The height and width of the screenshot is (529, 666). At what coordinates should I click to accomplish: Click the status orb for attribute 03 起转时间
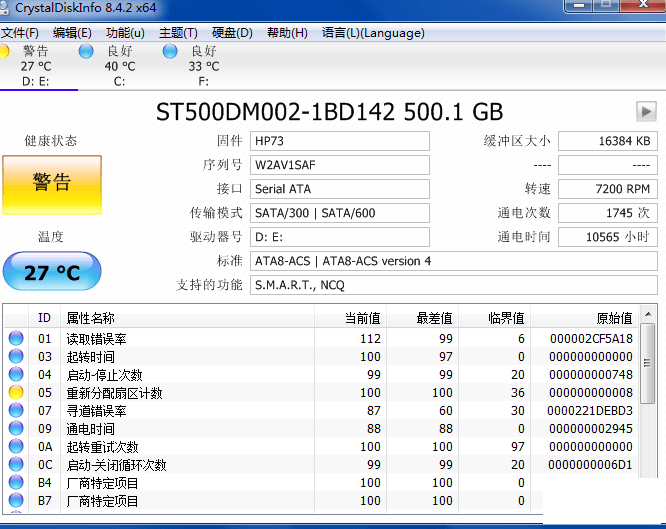(x=16, y=356)
